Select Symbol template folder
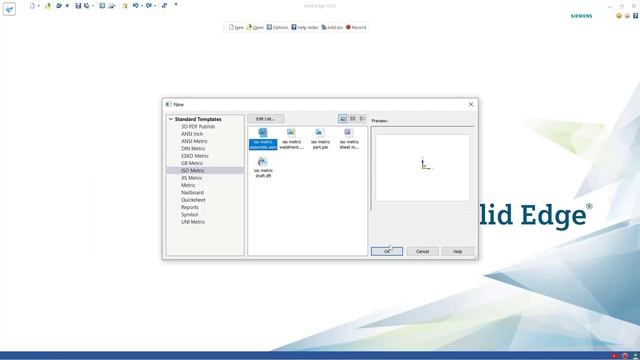Screen dimensions: 640x360 pos(189,215)
